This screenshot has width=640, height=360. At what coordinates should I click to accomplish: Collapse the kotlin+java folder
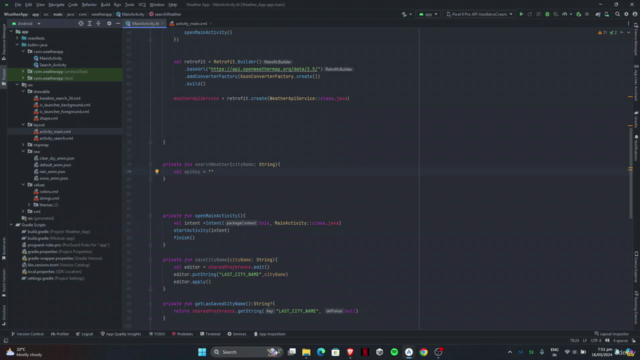[x=18, y=45]
